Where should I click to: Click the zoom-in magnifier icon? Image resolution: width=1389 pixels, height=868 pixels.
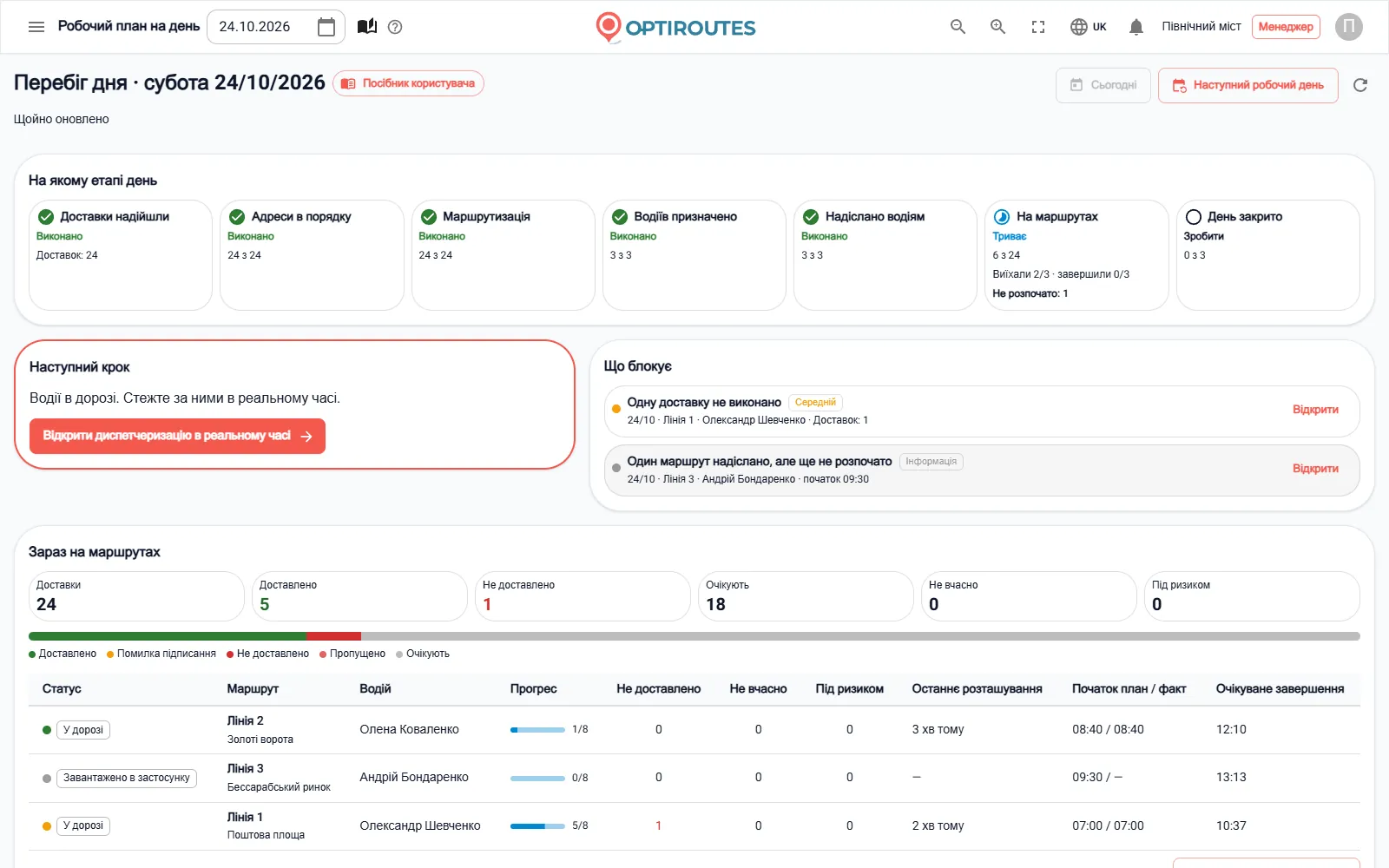[998, 27]
